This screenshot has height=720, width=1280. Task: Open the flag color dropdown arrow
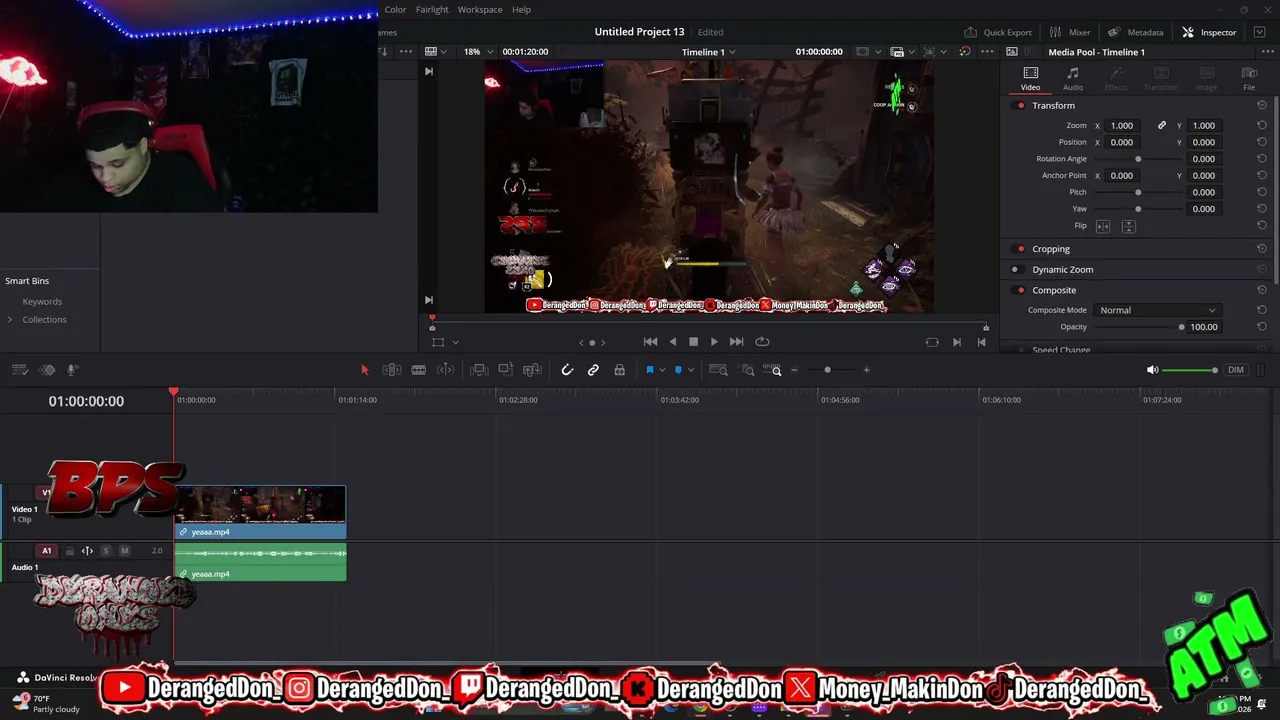[662, 371]
